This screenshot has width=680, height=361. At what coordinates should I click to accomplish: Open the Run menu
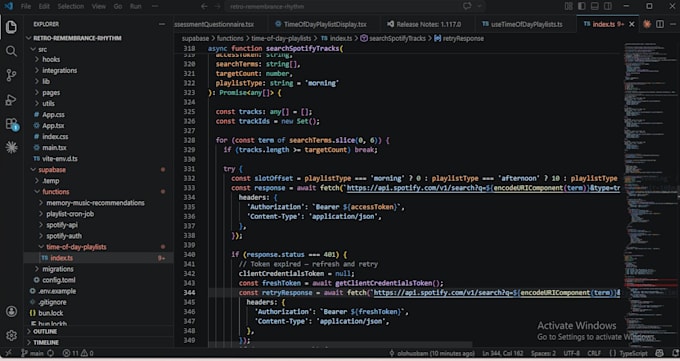(135, 7)
